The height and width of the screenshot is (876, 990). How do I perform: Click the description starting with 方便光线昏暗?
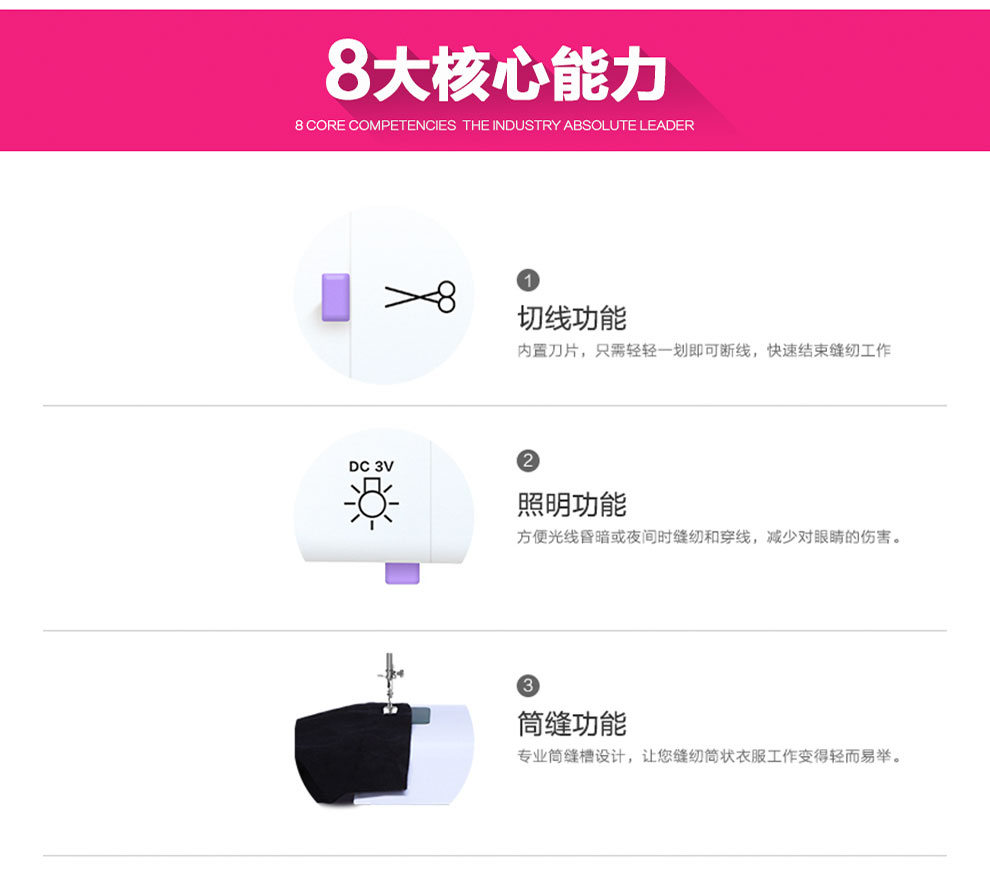[x=709, y=537]
